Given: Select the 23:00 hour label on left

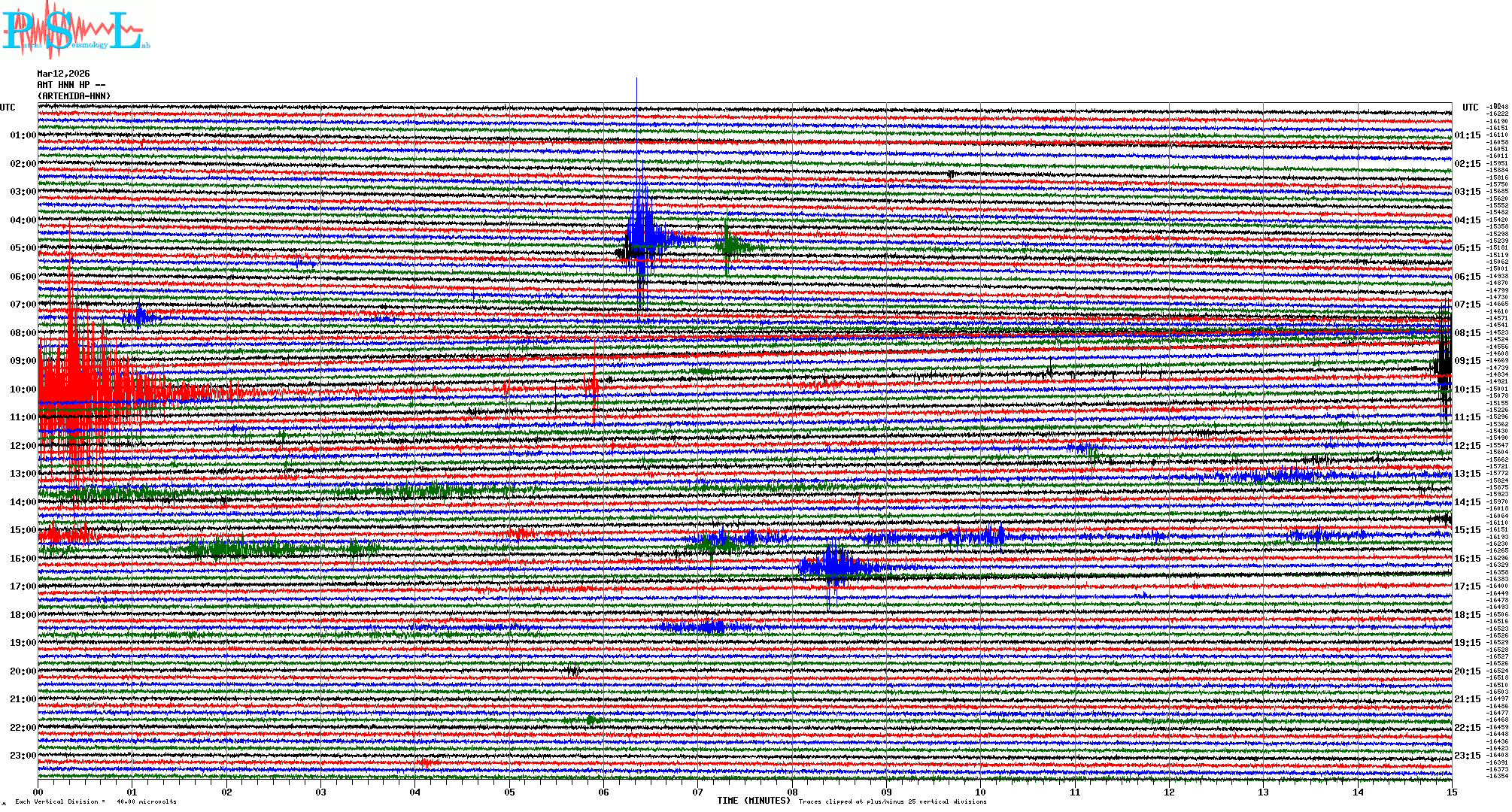Looking at the screenshot, I should click(23, 756).
